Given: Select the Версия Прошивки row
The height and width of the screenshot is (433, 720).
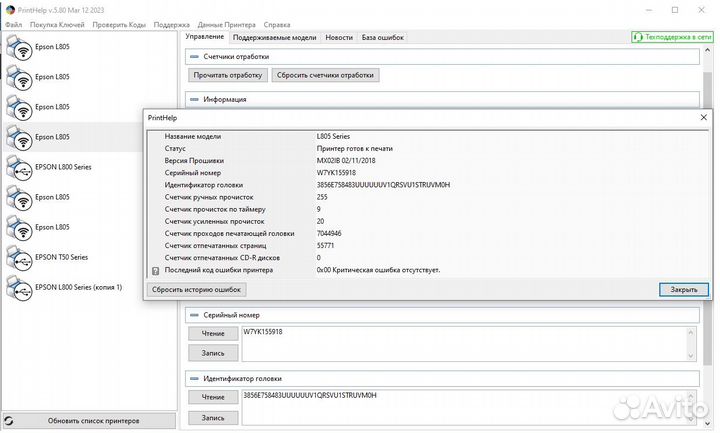Looking at the screenshot, I should point(428,161).
